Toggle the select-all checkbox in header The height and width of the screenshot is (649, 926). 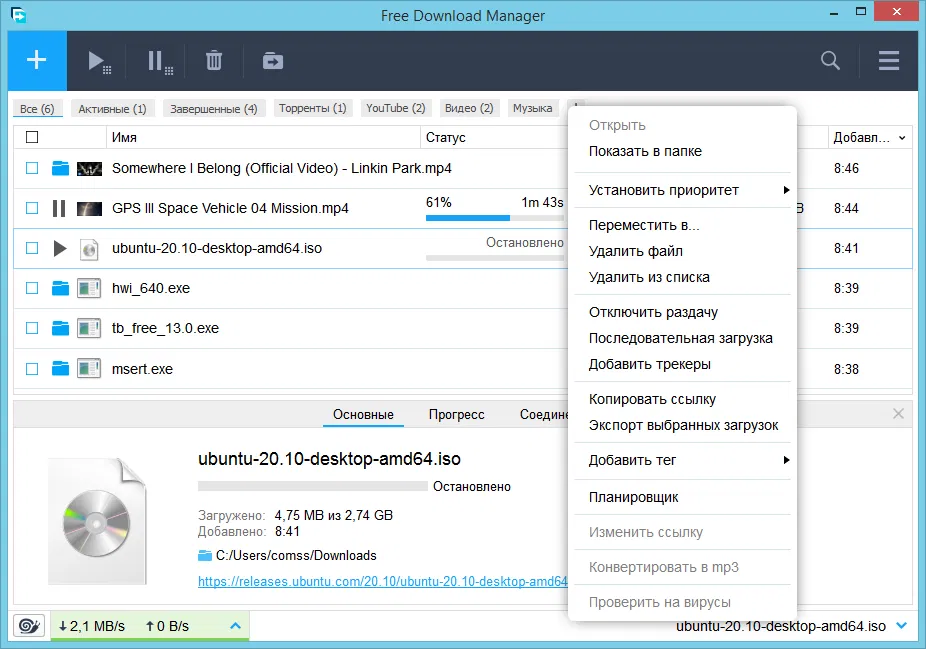[x=32, y=137]
